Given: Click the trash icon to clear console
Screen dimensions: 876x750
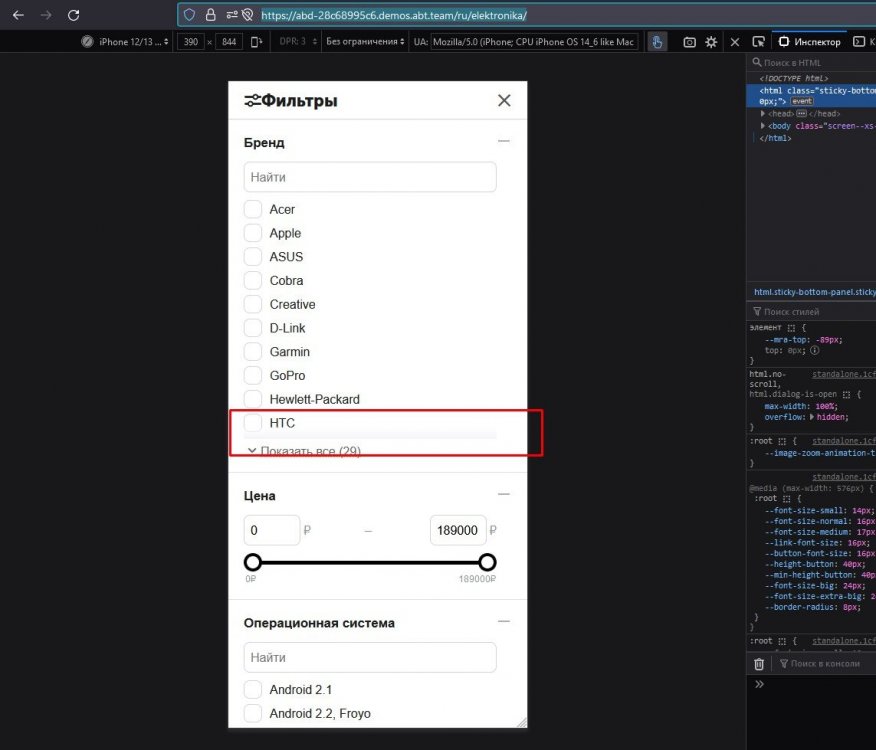Looking at the screenshot, I should (x=759, y=663).
